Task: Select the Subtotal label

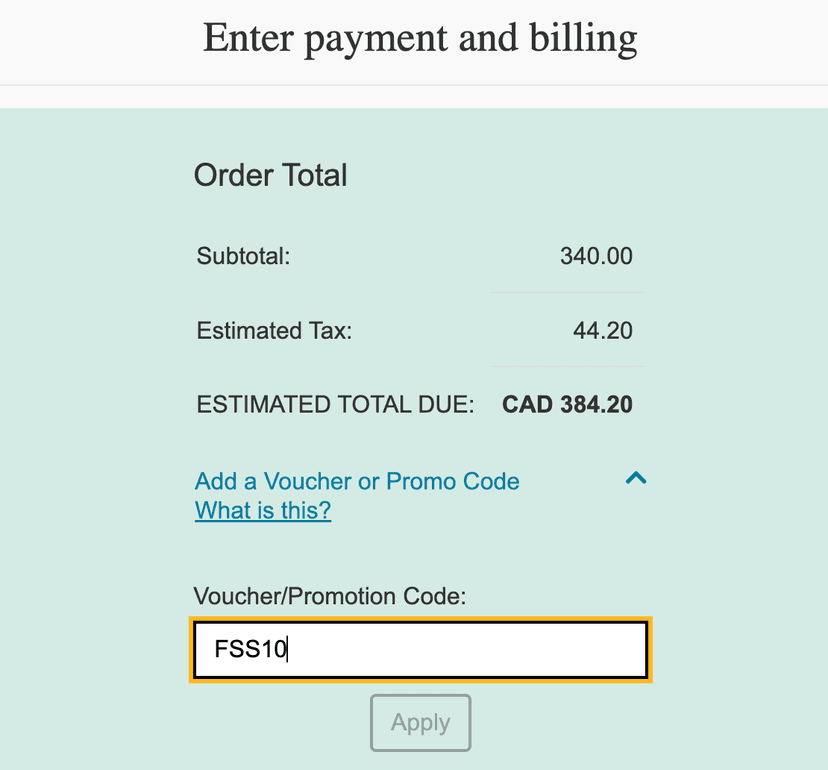Action: click(x=243, y=256)
